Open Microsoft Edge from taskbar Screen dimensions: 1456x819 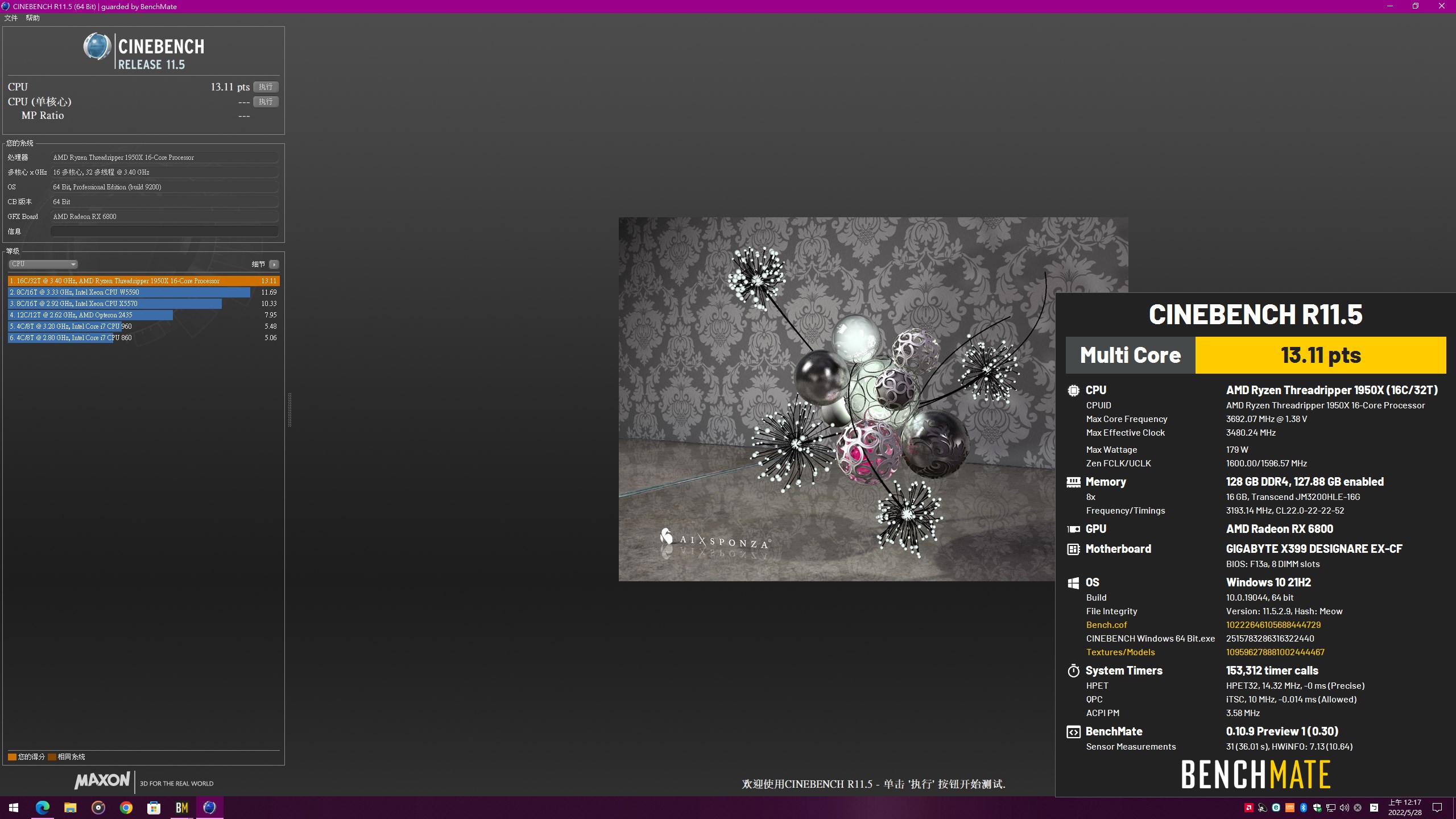pos(42,808)
